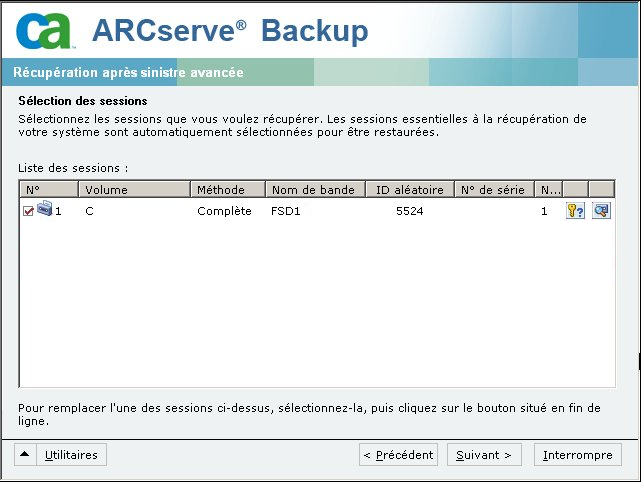Screen dimensions: 641x482
Task: Click the Utilitaires button
Action: coord(72,455)
